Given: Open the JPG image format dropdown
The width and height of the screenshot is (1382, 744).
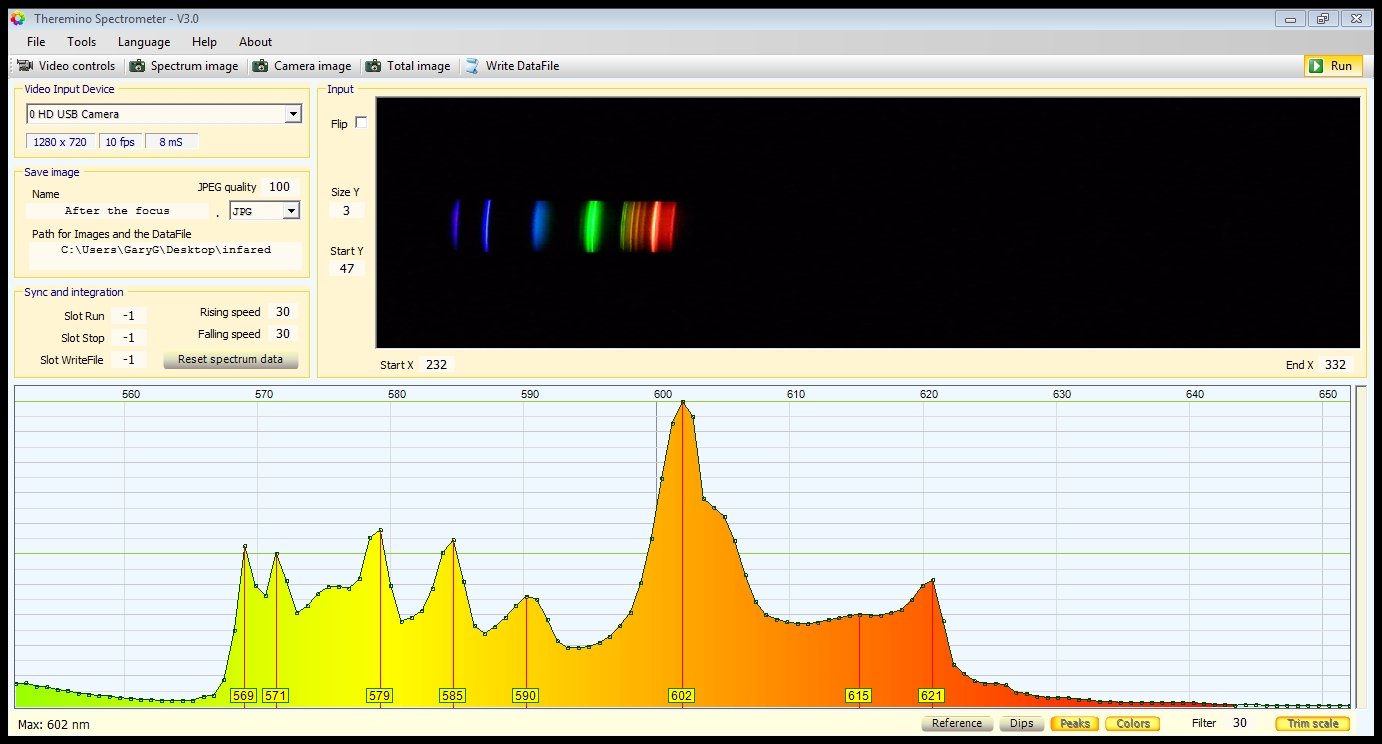Looking at the screenshot, I should click(x=291, y=211).
